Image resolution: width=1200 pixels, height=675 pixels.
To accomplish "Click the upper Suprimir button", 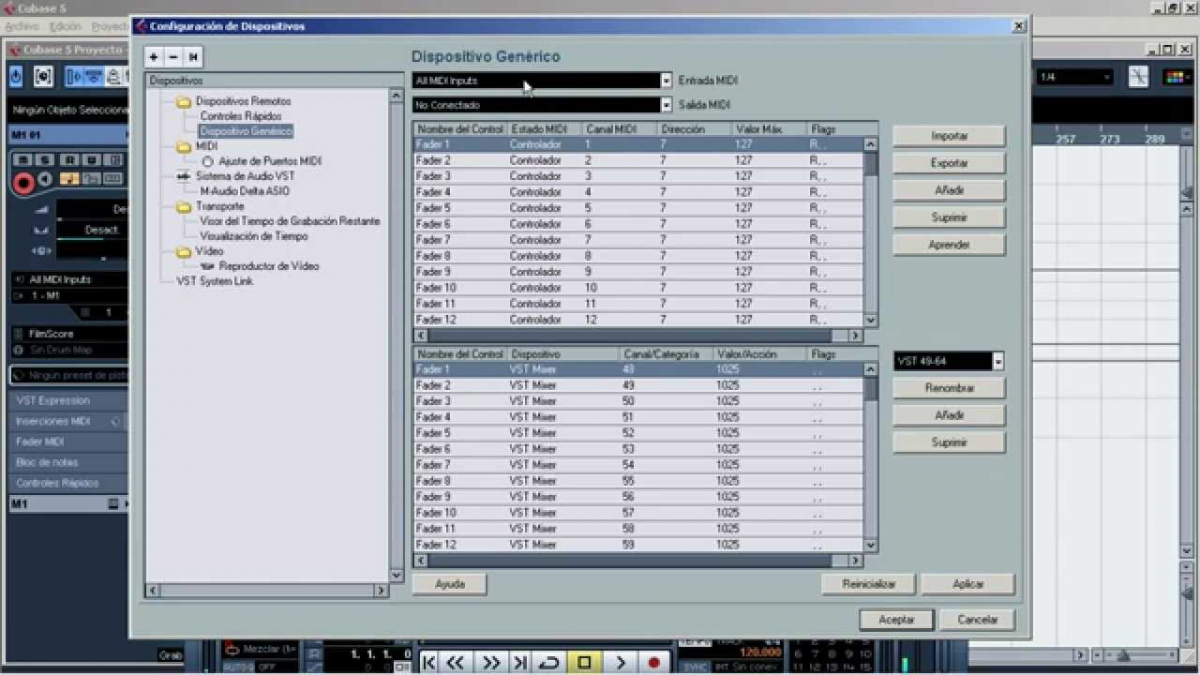I will pos(949,217).
